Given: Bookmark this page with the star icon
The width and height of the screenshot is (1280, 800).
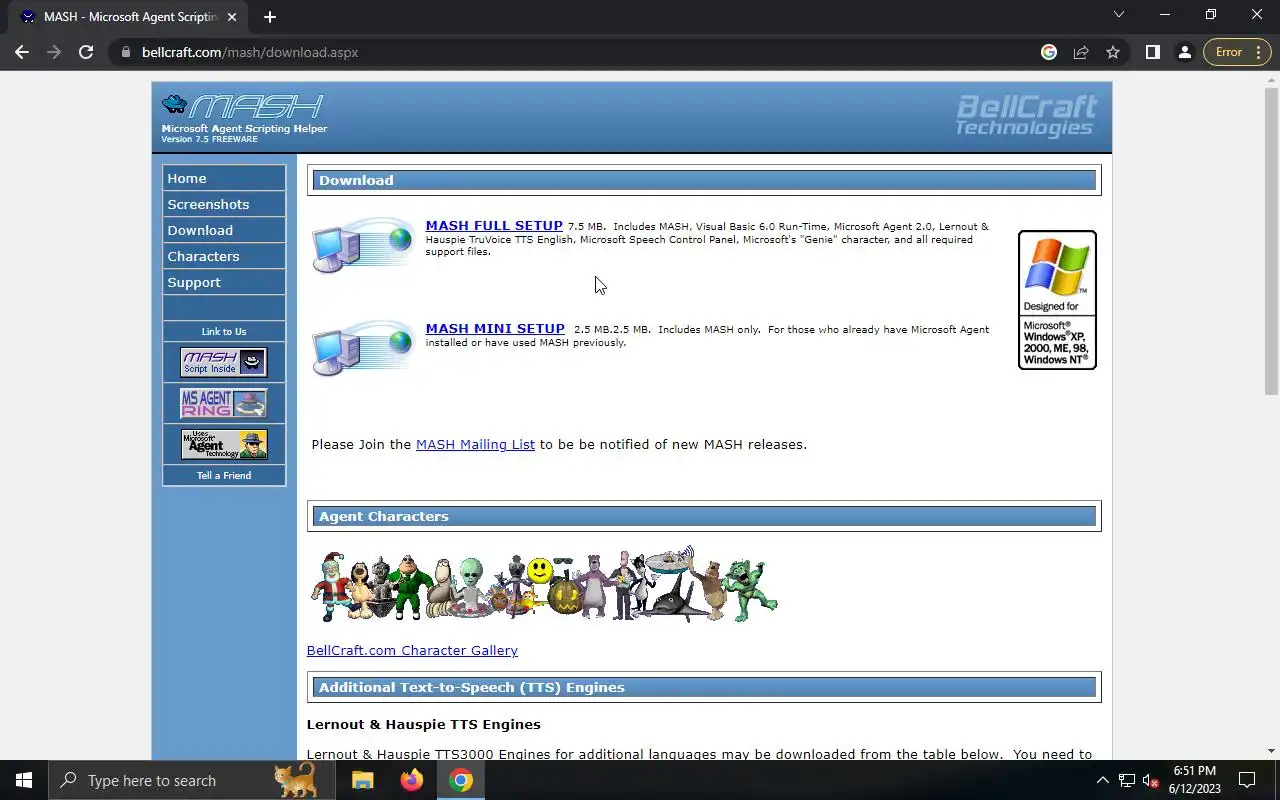Looking at the screenshot, I should point(1113,52).
